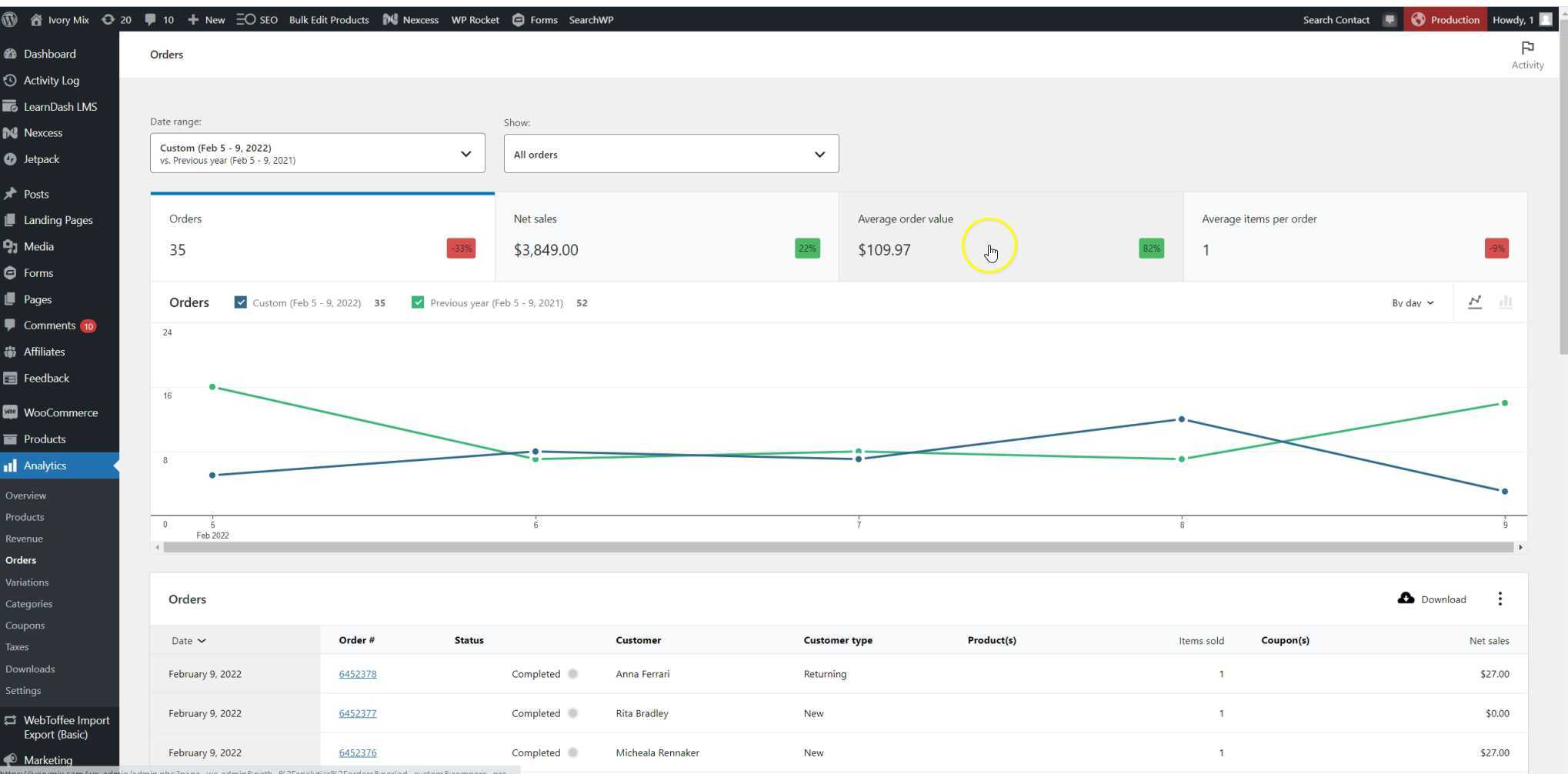Click the Download cloud icon

click(1406, 599)
